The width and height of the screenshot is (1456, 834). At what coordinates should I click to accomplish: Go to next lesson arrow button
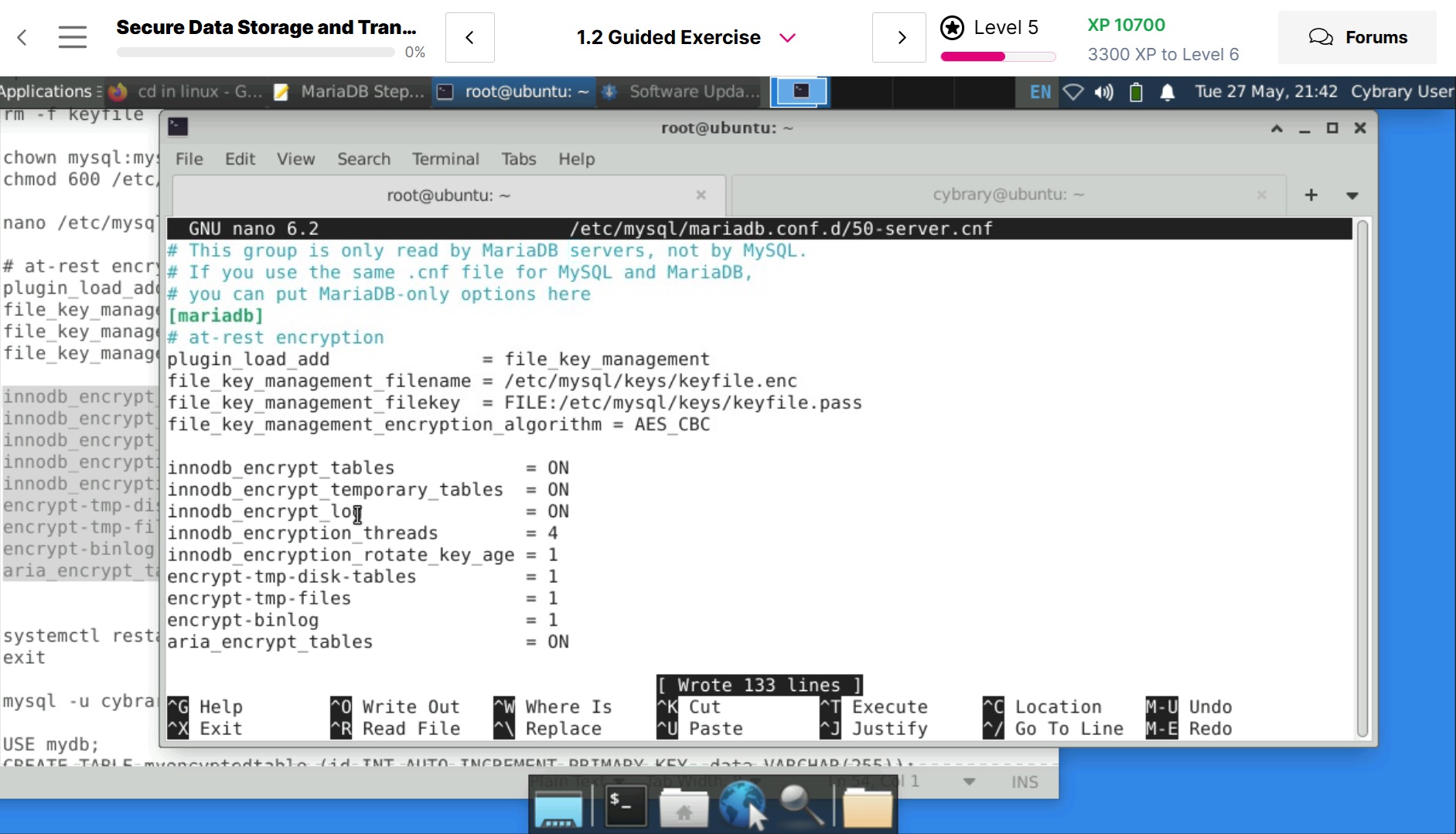click(900, 37)
